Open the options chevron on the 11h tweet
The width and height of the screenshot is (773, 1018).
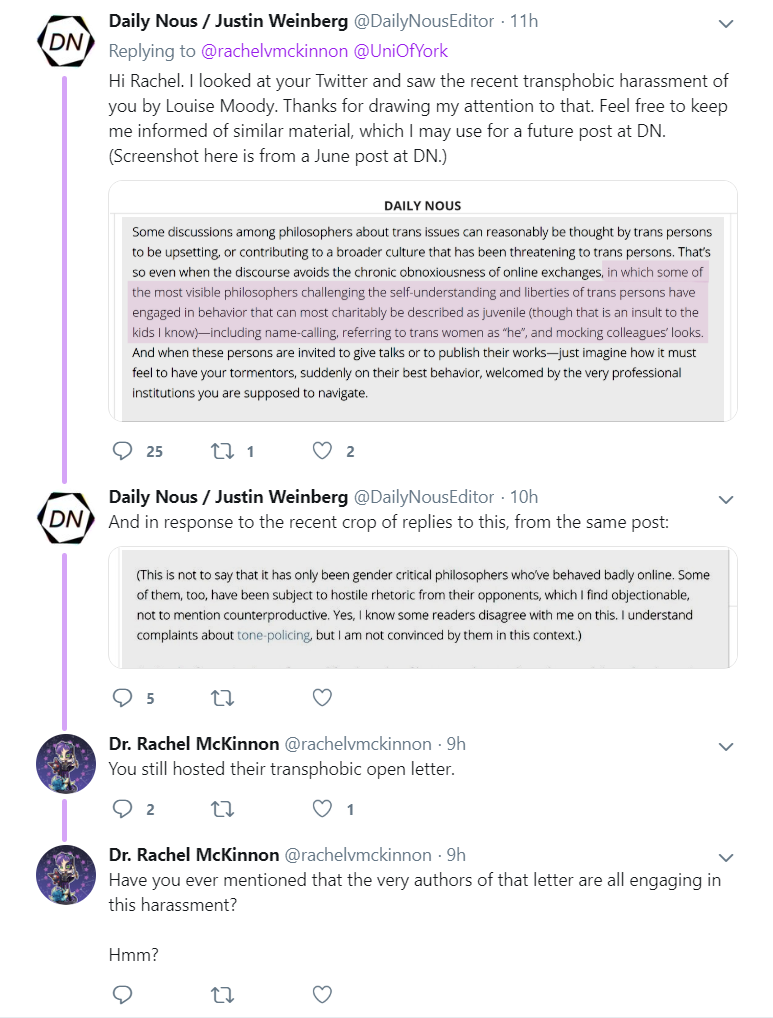pyautogui.click(x=726, y=24)
